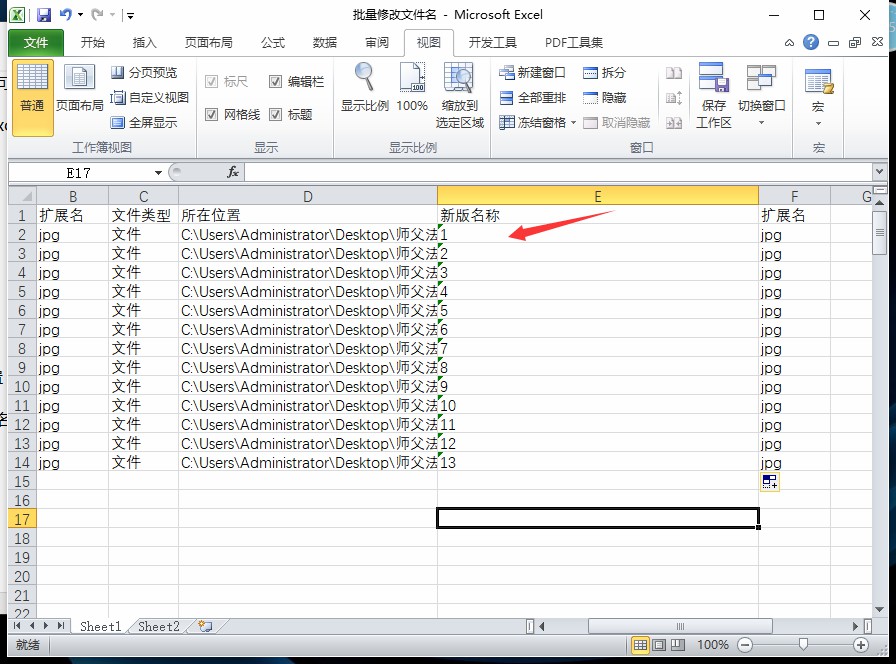Open Page Break Preview (分页预览)
896x664 pixels.
(x=144, y=73)
